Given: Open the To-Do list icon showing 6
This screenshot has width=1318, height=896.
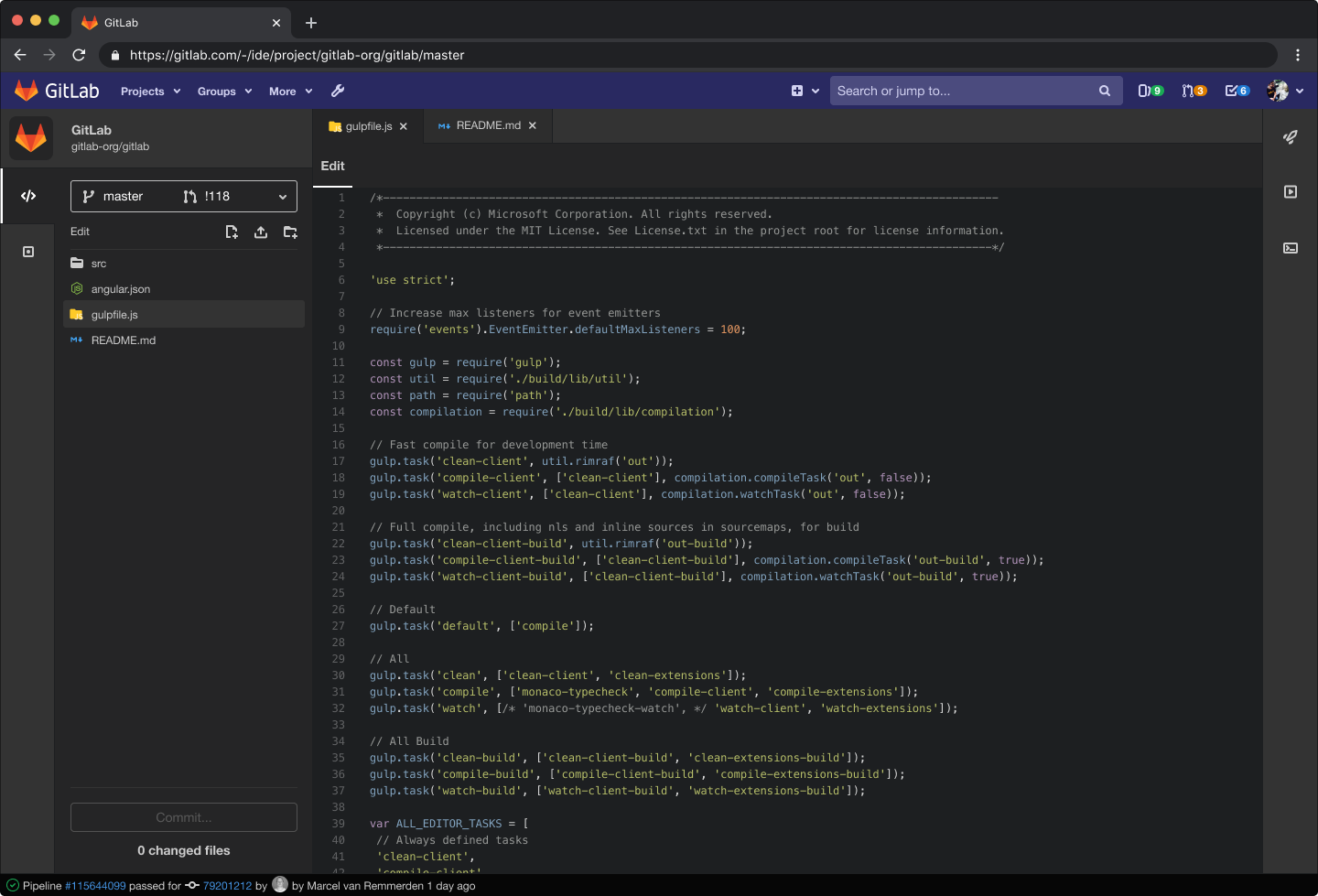Looking at the screenshot, I should [x=1236, y=91].
